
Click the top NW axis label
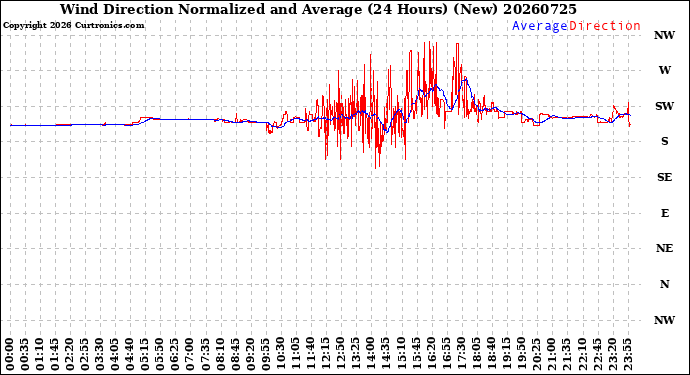point(664,35)
